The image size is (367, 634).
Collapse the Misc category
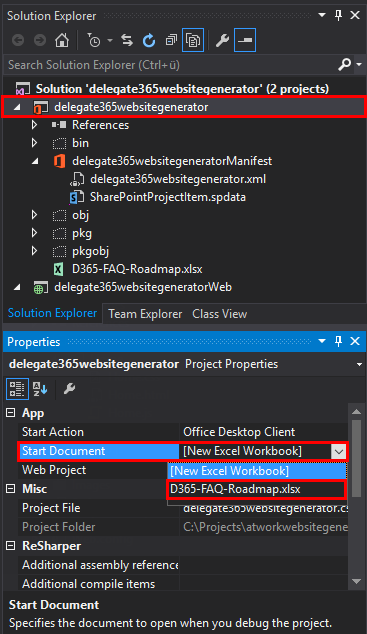point(11,489)
